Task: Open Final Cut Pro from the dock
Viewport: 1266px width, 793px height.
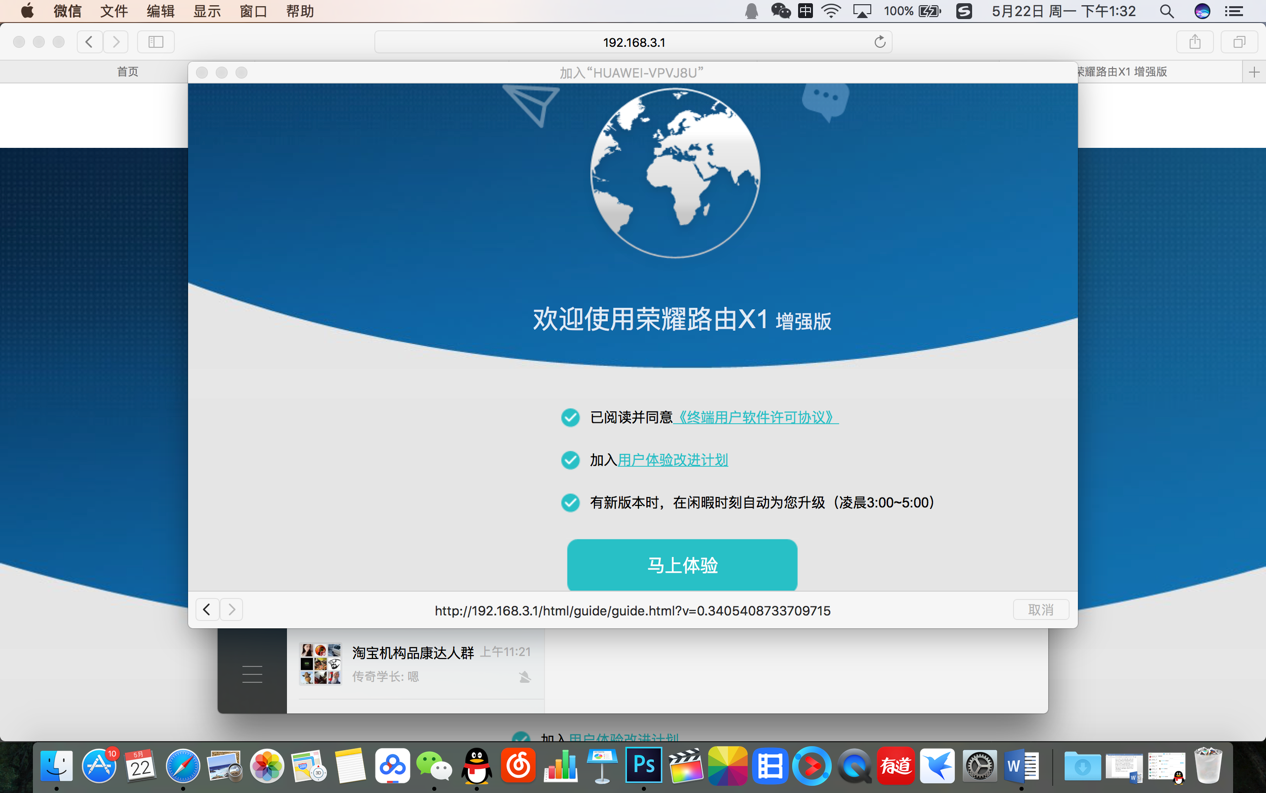Action: 686,766
